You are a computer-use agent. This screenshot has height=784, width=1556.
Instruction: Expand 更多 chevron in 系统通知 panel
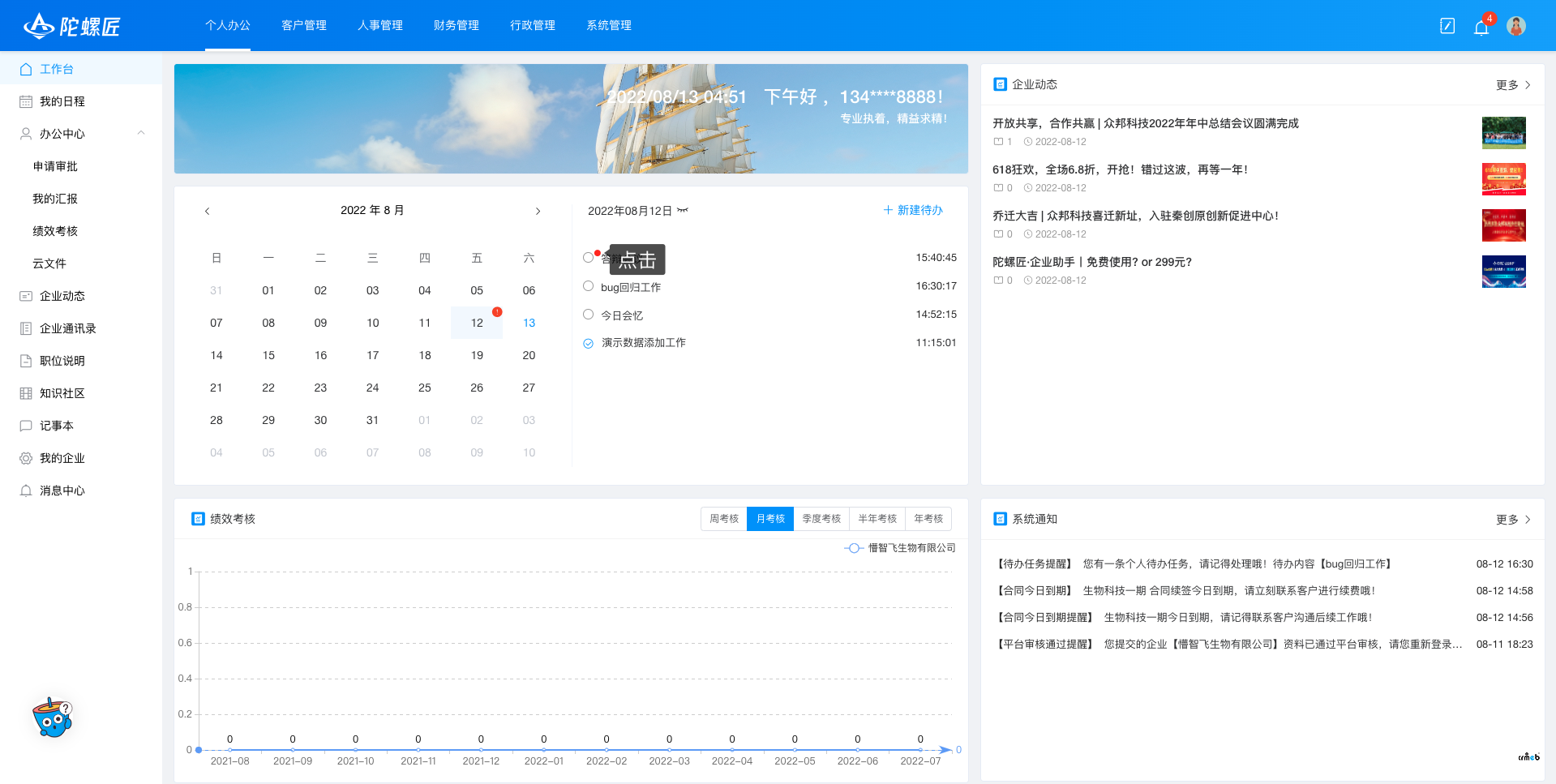[1528, 520]
